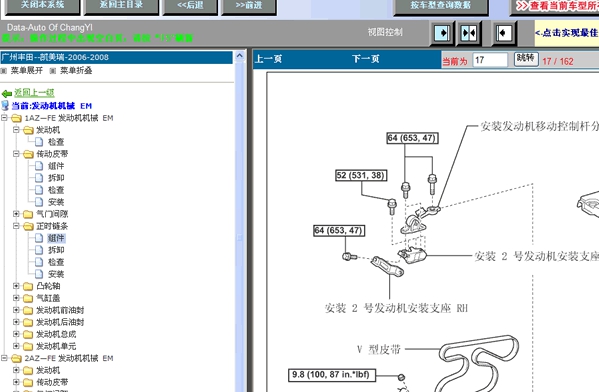Expand the 发动机 folder under 2AZ-FE
The width and height of the screenshot is (599, 392).
[16, 370]
